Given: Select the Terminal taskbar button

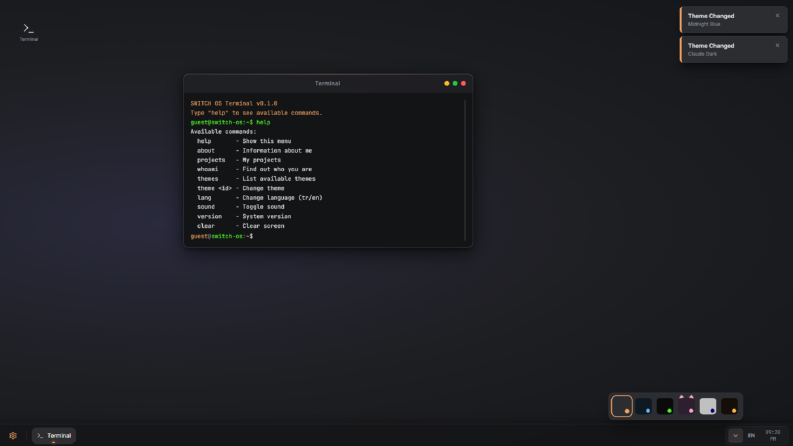Looking at the screenshot, I should pos(54,435).
